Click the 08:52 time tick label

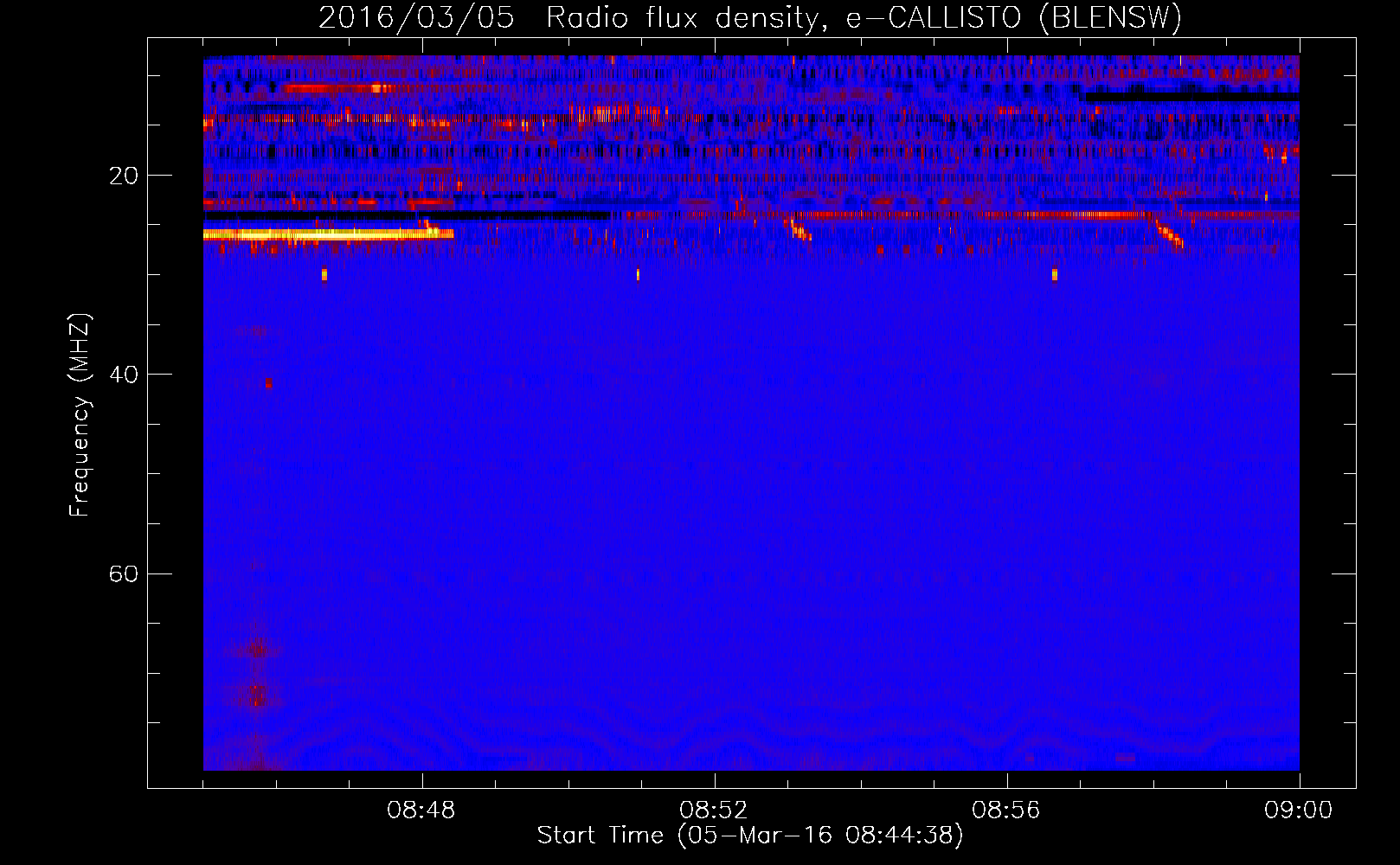714,811
